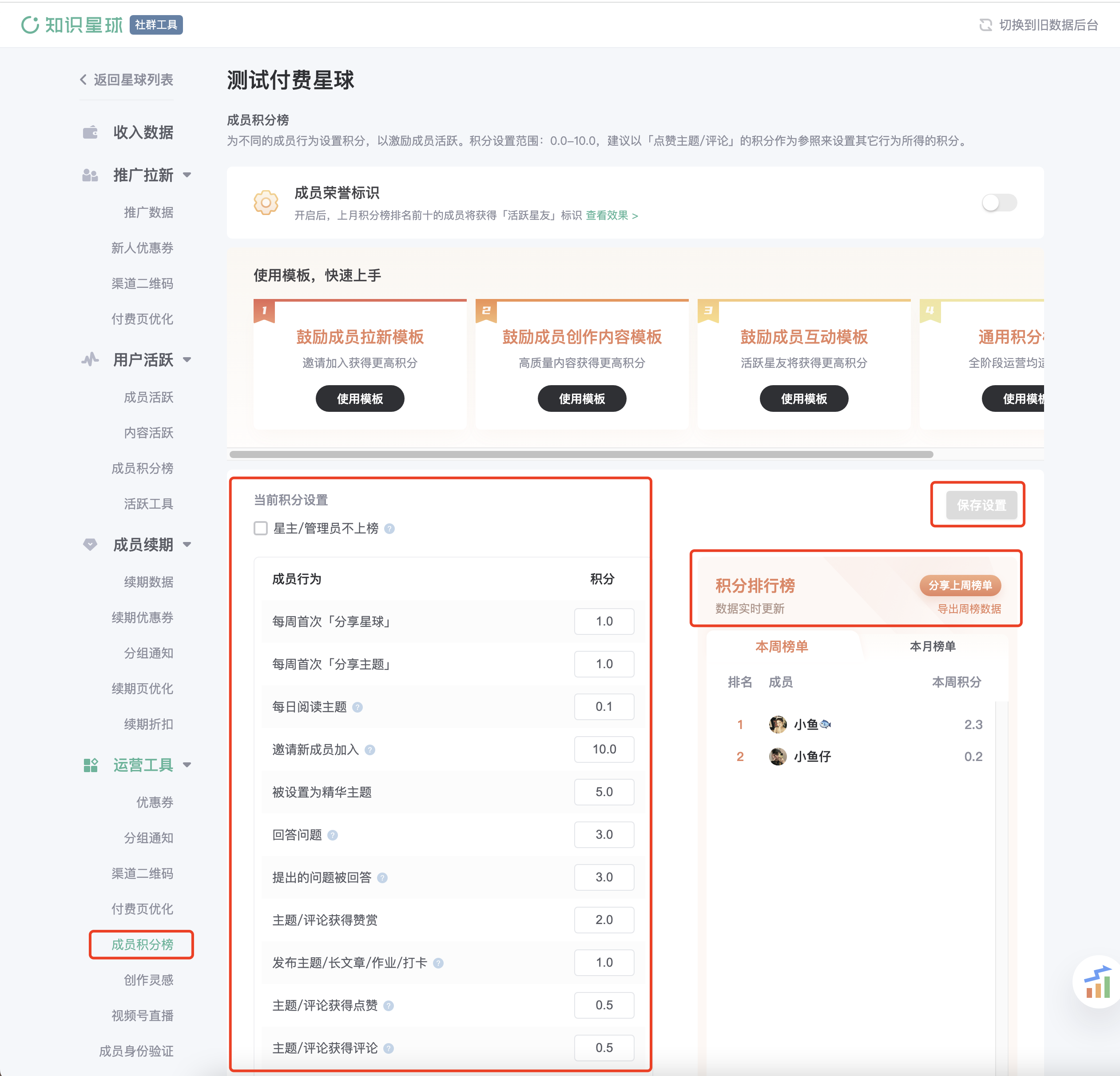Click the 分享上周榜单 button
The height and width of the screenshot is (1076, 1120).
960,585
